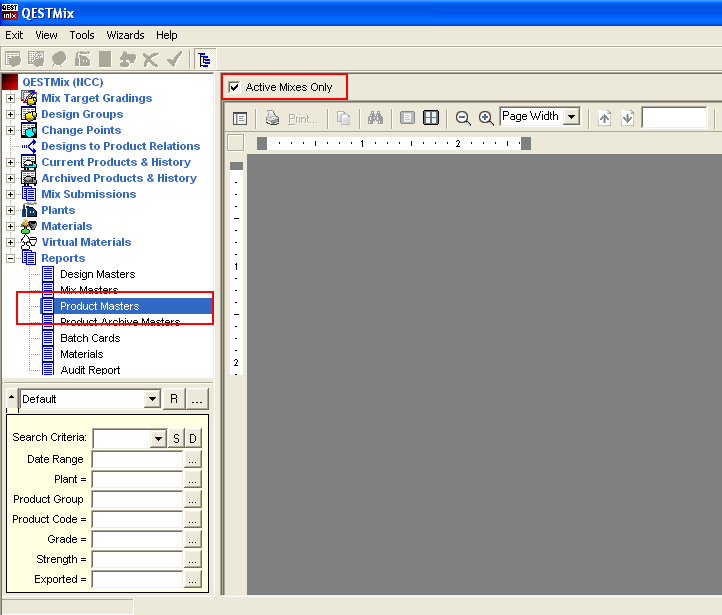Click the next page down-arrow icon
Screen dimensions: 722x615
click(x=627, y=118)
